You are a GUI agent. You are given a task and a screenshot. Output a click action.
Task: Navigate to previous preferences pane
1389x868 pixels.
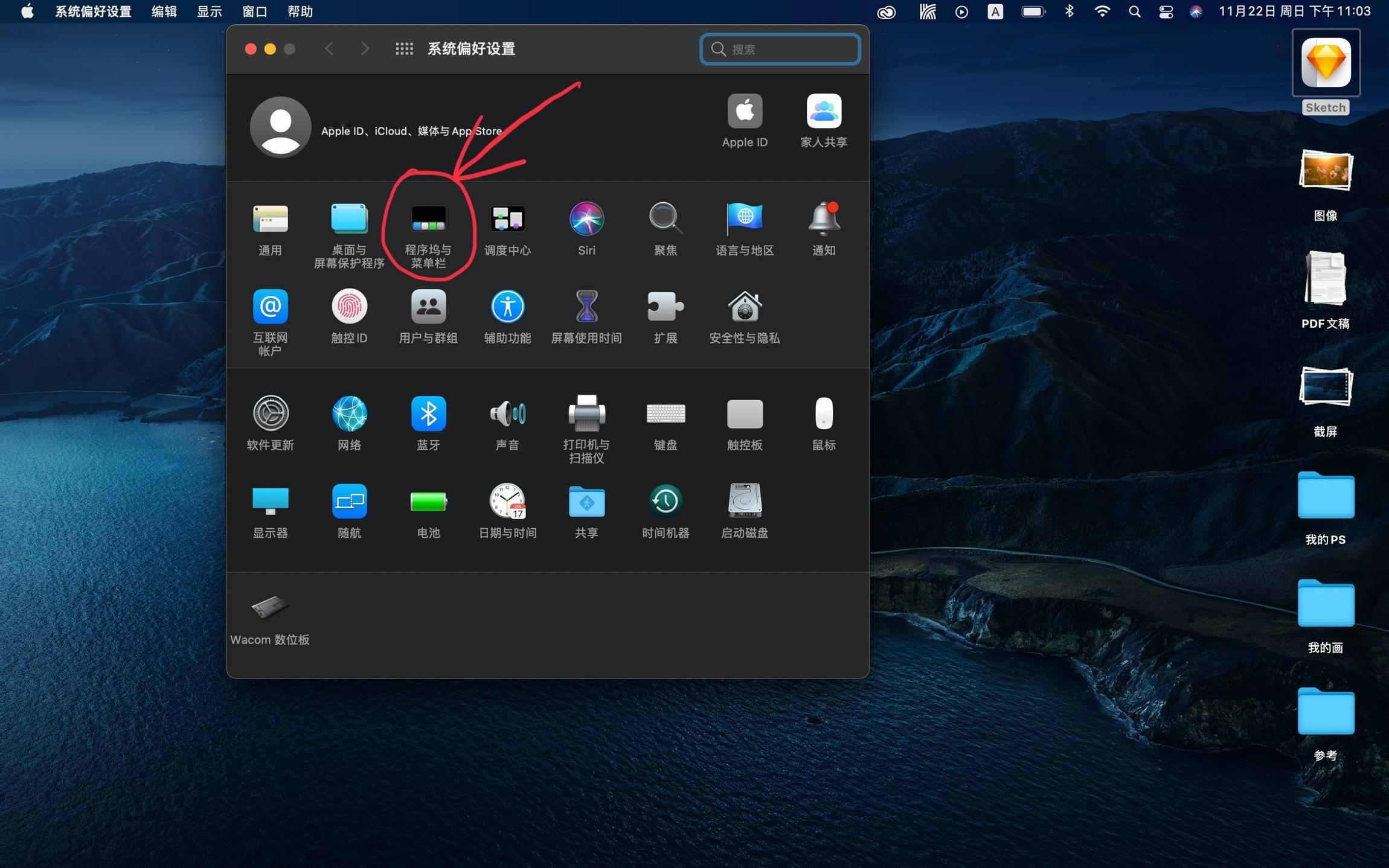(x=330, y=48)
